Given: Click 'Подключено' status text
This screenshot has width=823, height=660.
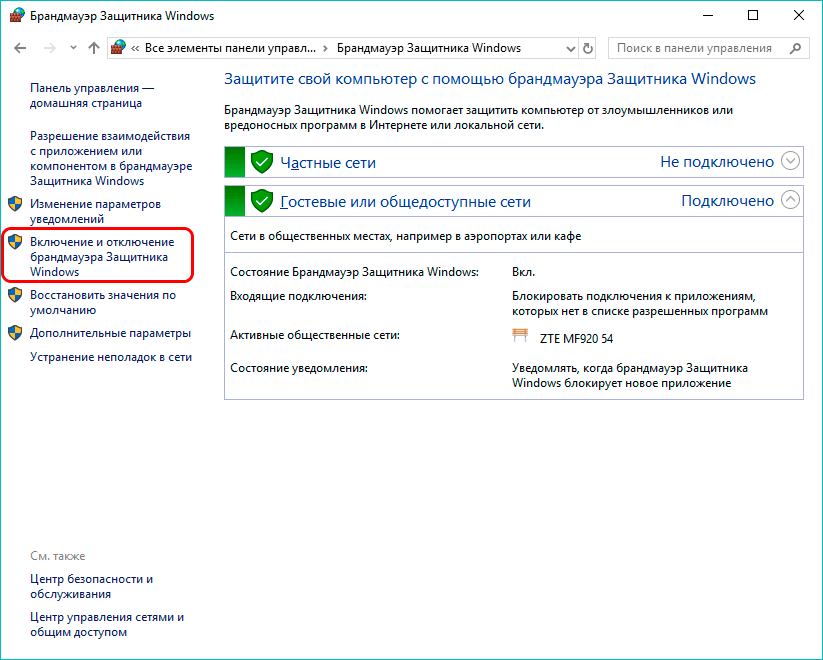Looking at the screenshot, I should pyautogui.click(x=727, y=201).
